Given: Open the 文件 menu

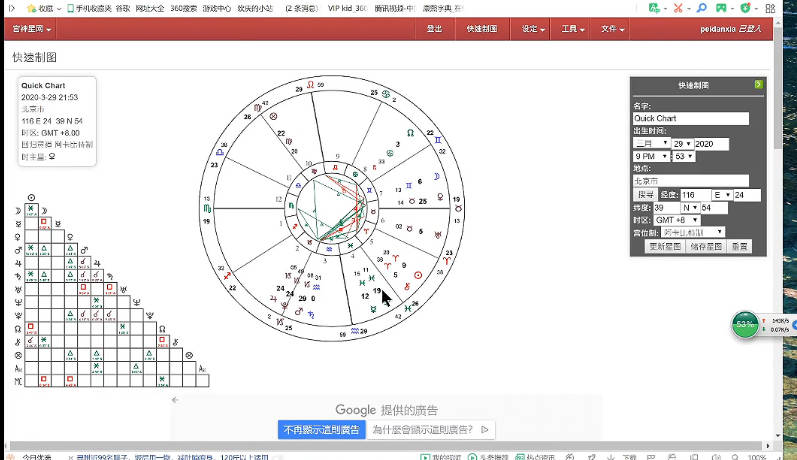Looking at the screenshot, I should pos(613,29).
